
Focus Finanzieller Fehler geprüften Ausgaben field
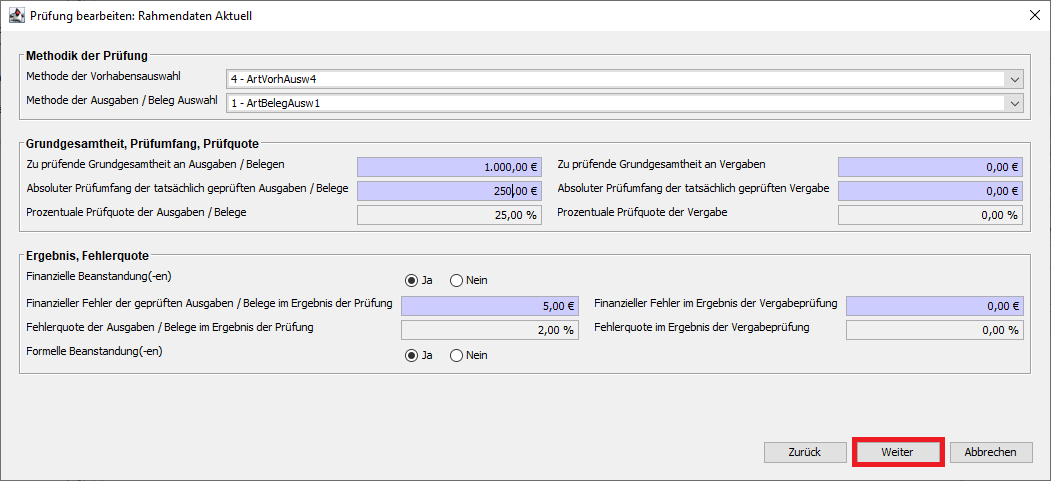(489, 306)
